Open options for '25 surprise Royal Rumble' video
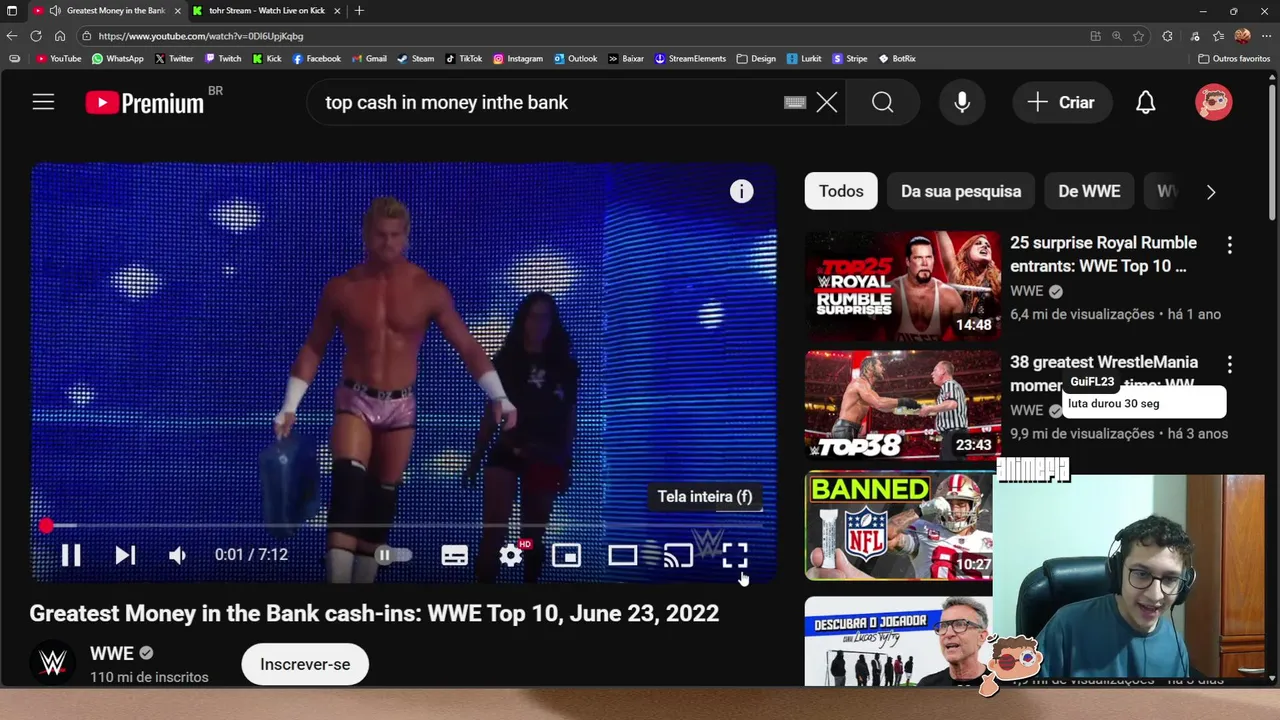 1229,244
